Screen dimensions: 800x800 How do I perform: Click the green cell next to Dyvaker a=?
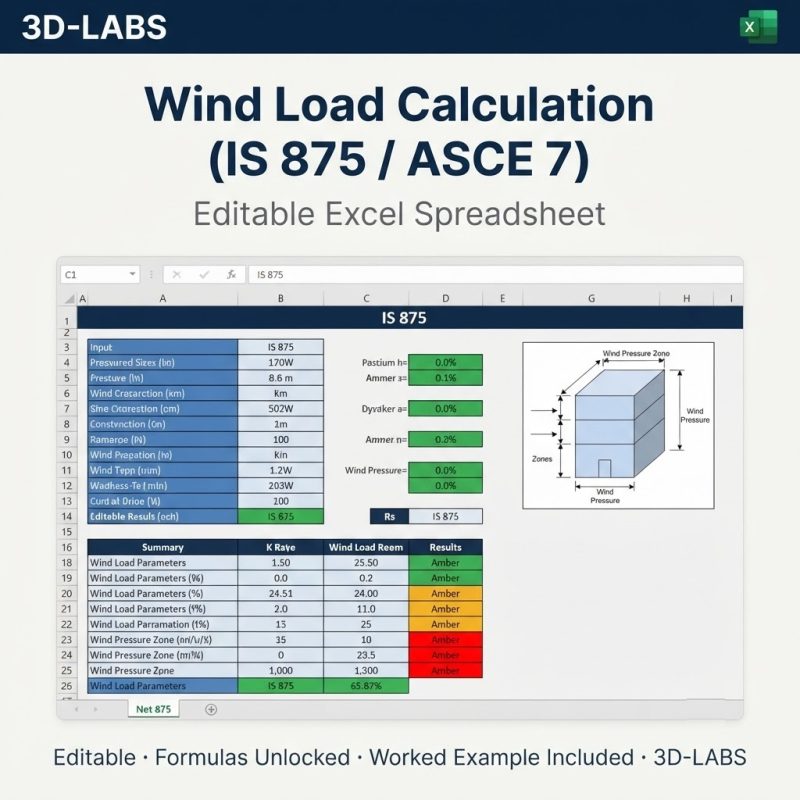445,409
